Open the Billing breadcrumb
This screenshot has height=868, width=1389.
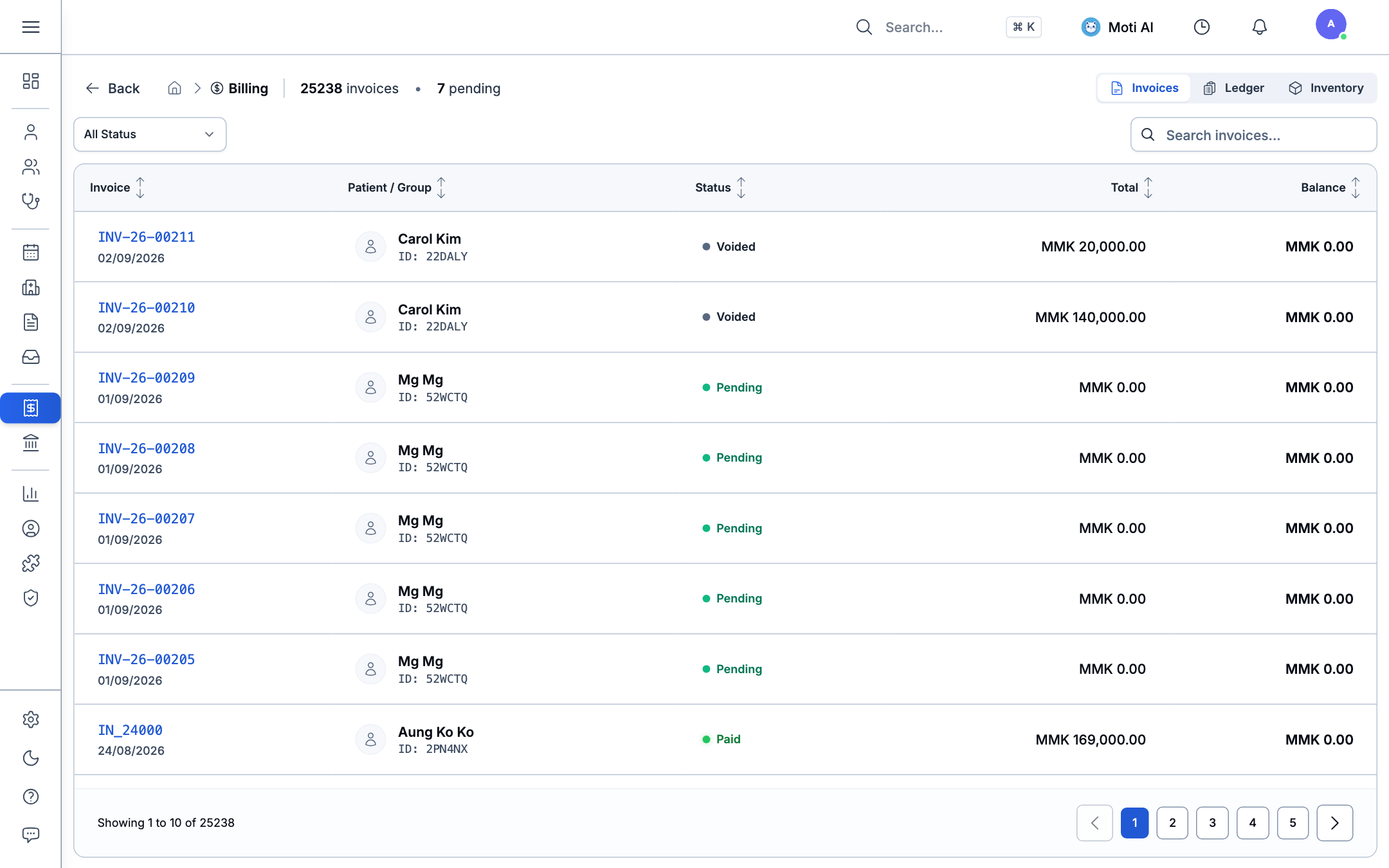(239, 88)
